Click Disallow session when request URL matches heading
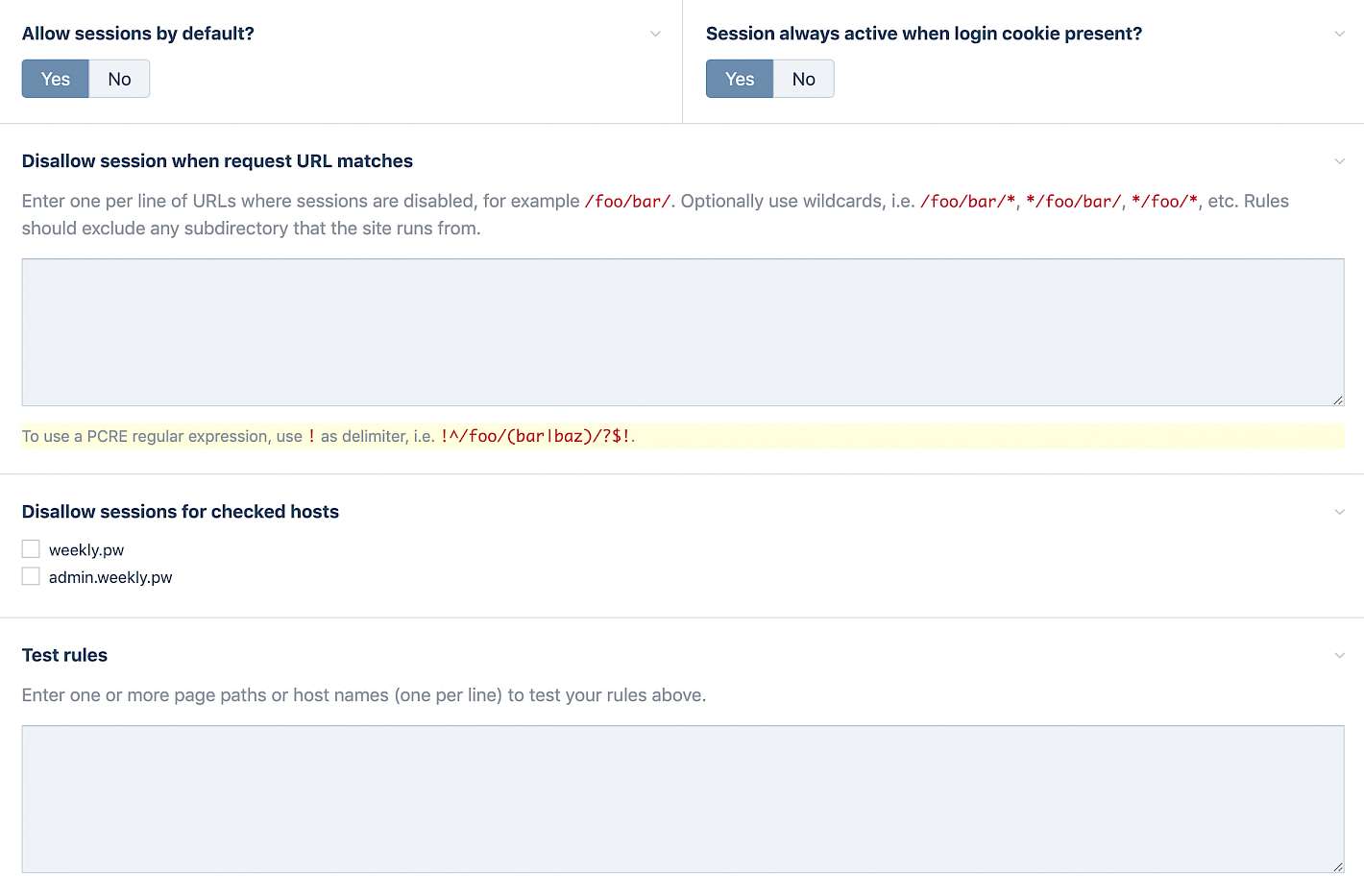This screenshot has height=896, width=1364. [x=217, y=161]
